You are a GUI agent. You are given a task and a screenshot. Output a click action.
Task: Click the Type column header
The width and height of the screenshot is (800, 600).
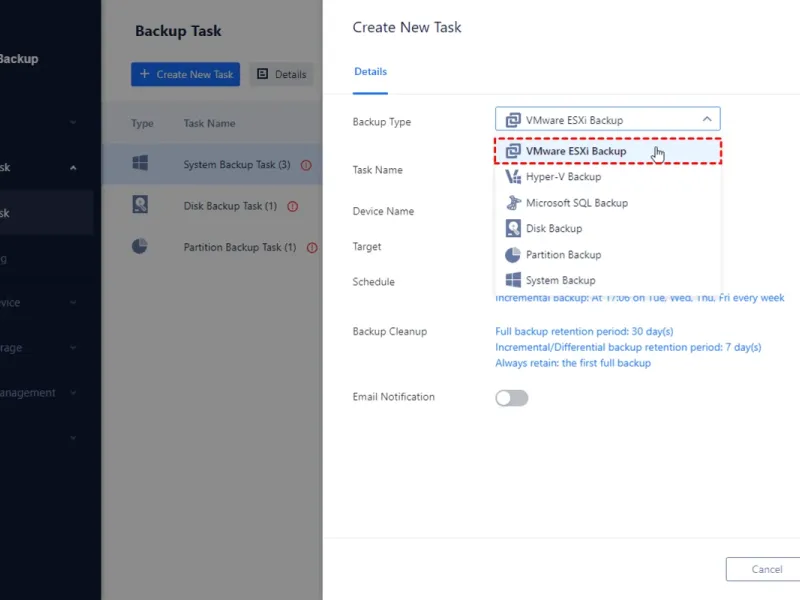pyautogui.click(x=142, y=123)
